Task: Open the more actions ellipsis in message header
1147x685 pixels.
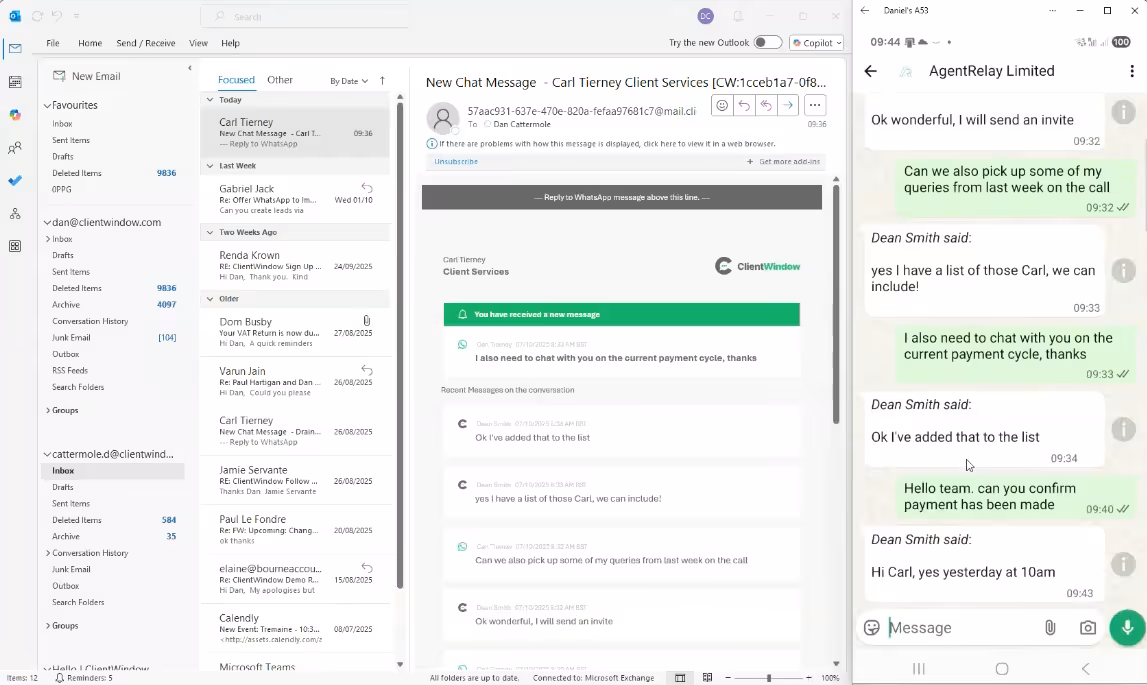Action: 815,105
